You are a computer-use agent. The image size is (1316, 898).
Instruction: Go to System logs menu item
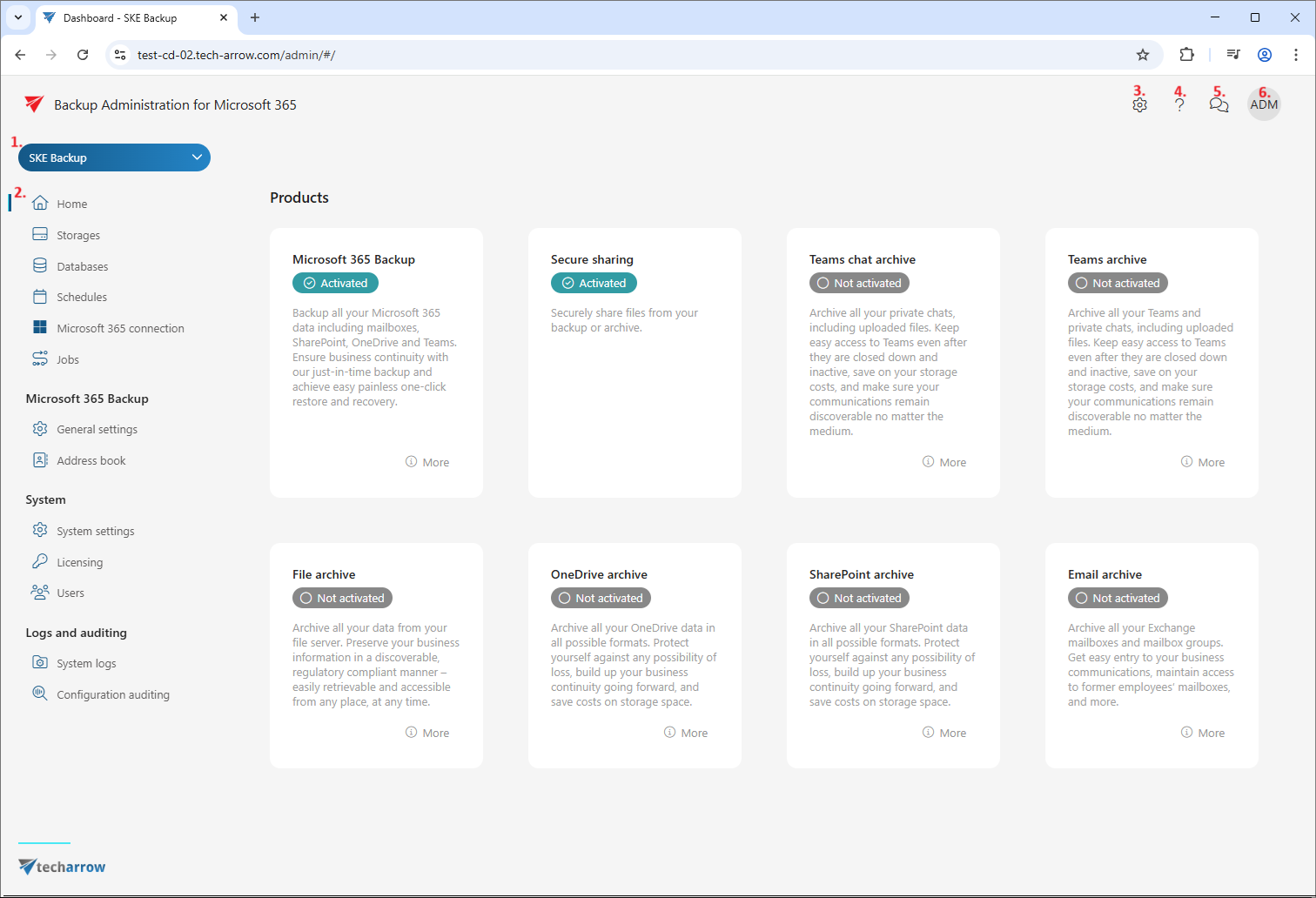click(x=86, y=663)
